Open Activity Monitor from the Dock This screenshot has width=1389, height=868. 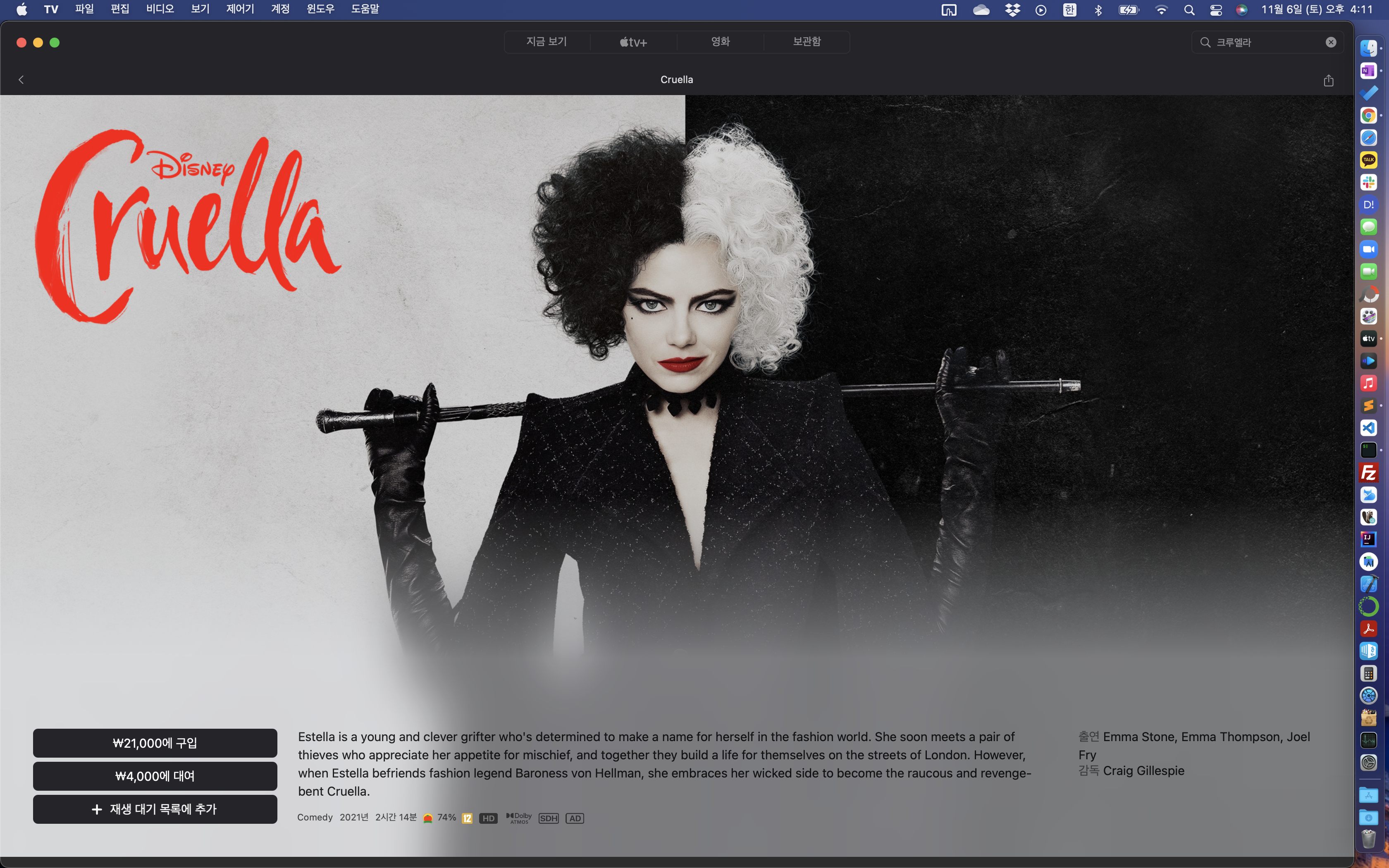pos(1368,740)
